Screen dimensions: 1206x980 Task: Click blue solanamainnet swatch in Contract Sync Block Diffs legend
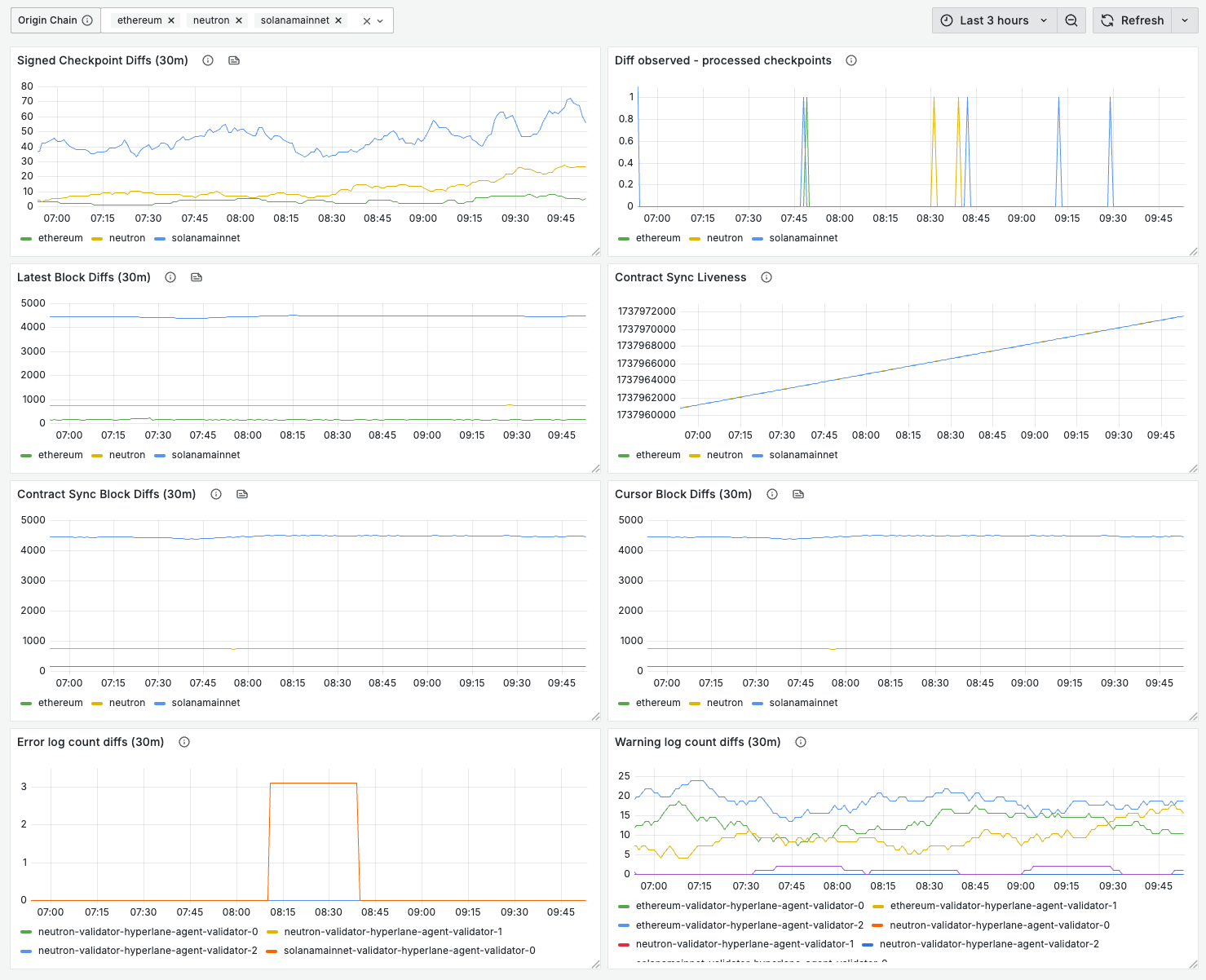[x=160, y=704]
